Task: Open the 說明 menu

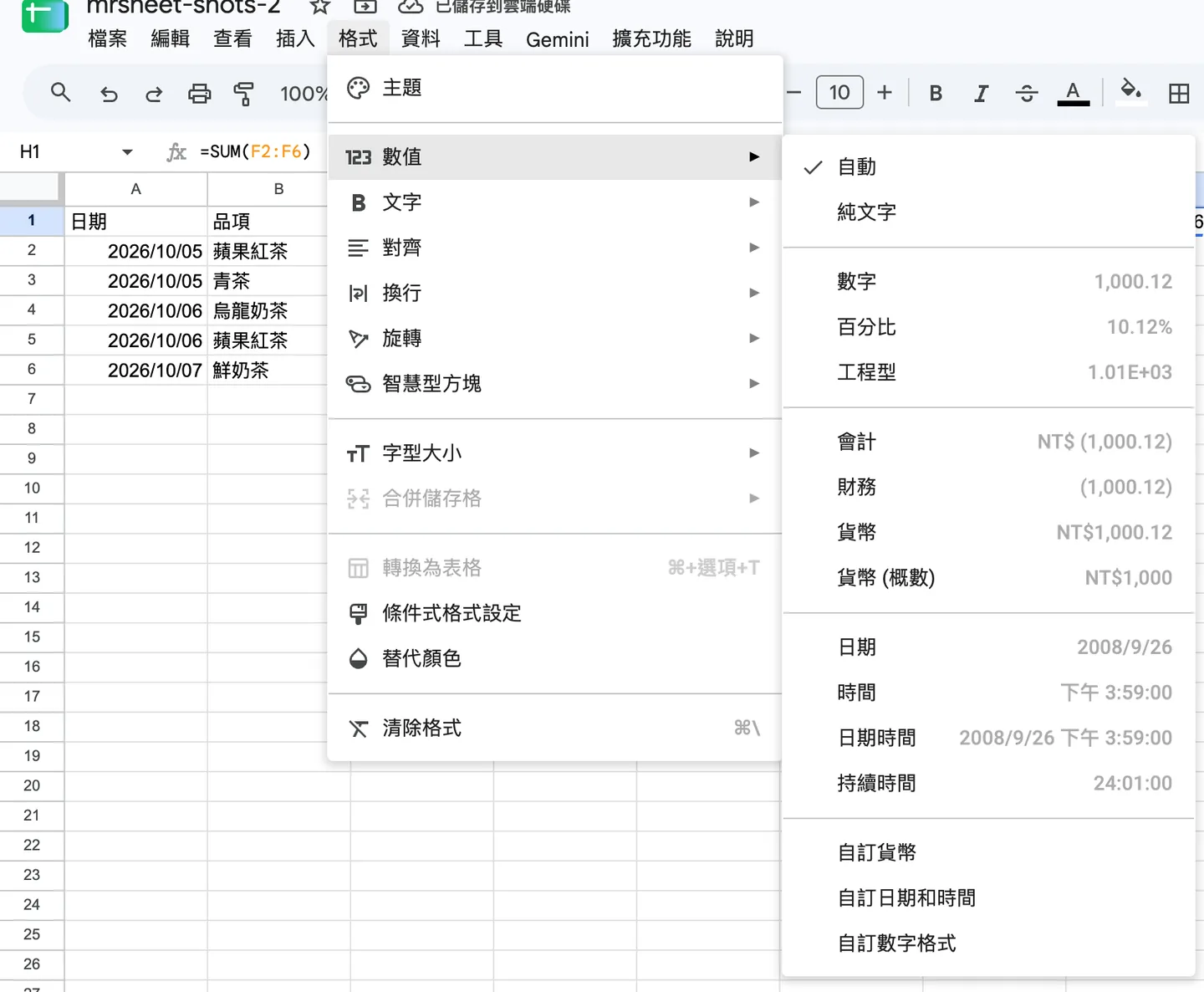Action: click(x=734, y=38)
